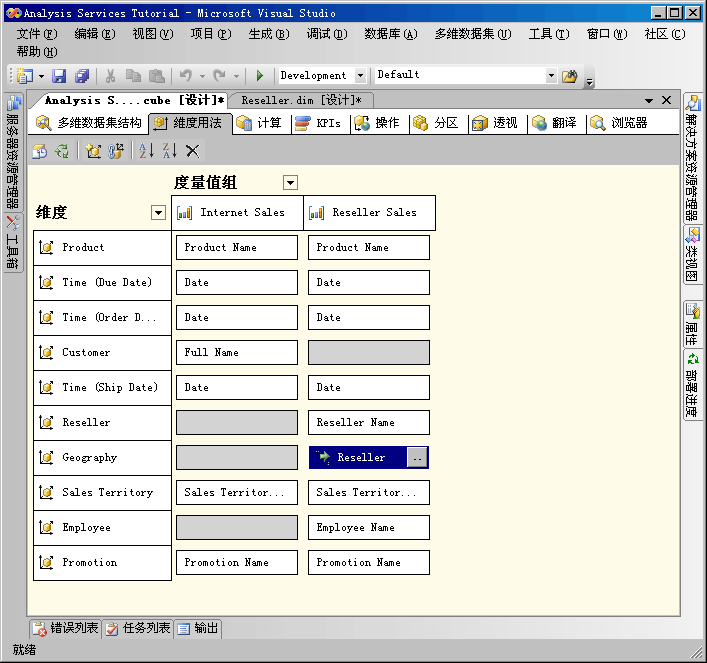Click the Save All toolbar icon
Image resolution: width=707 pixels, height=663 pixels.
coord(82,76)
